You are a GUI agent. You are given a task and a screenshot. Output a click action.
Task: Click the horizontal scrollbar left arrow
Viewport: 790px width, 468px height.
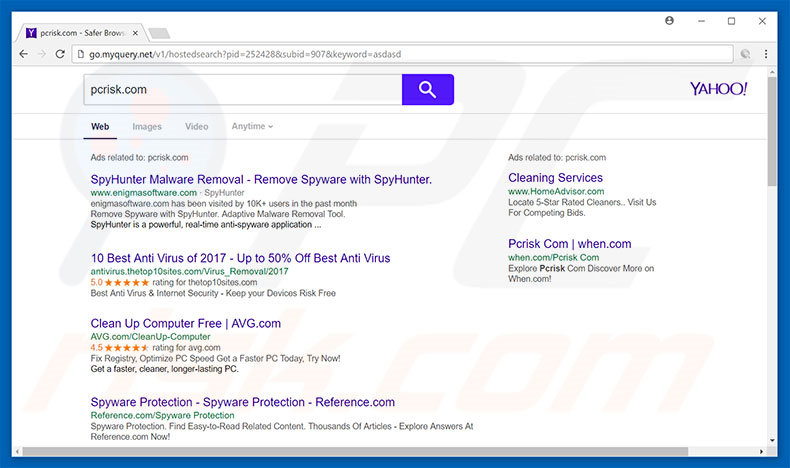tap(18, 451)
